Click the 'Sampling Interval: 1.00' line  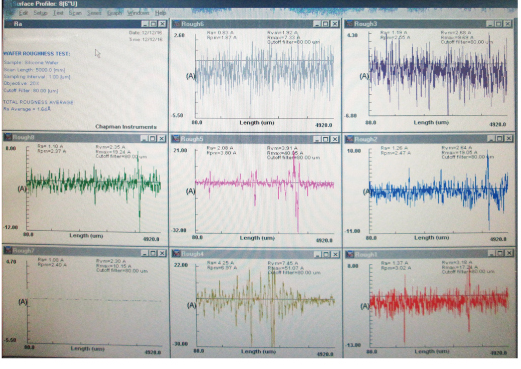click(37, 77)
